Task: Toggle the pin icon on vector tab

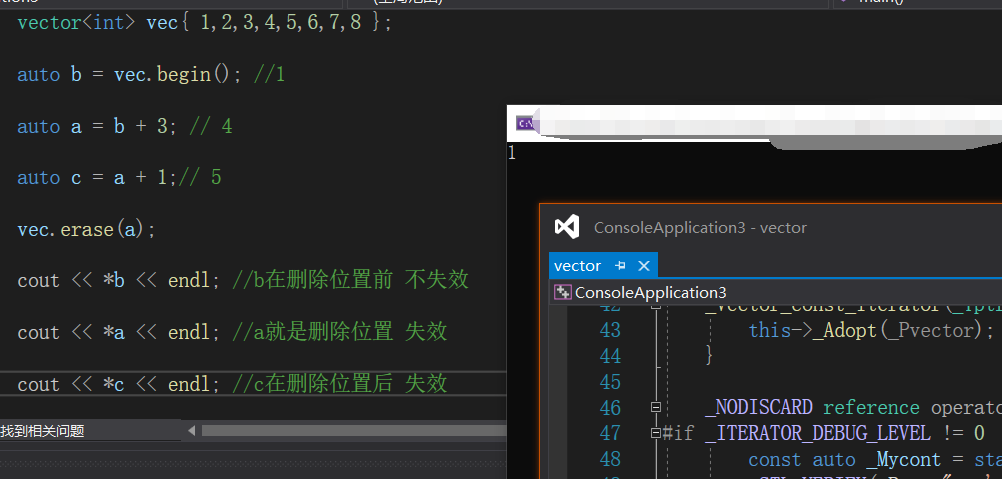Action: [620, 266]
